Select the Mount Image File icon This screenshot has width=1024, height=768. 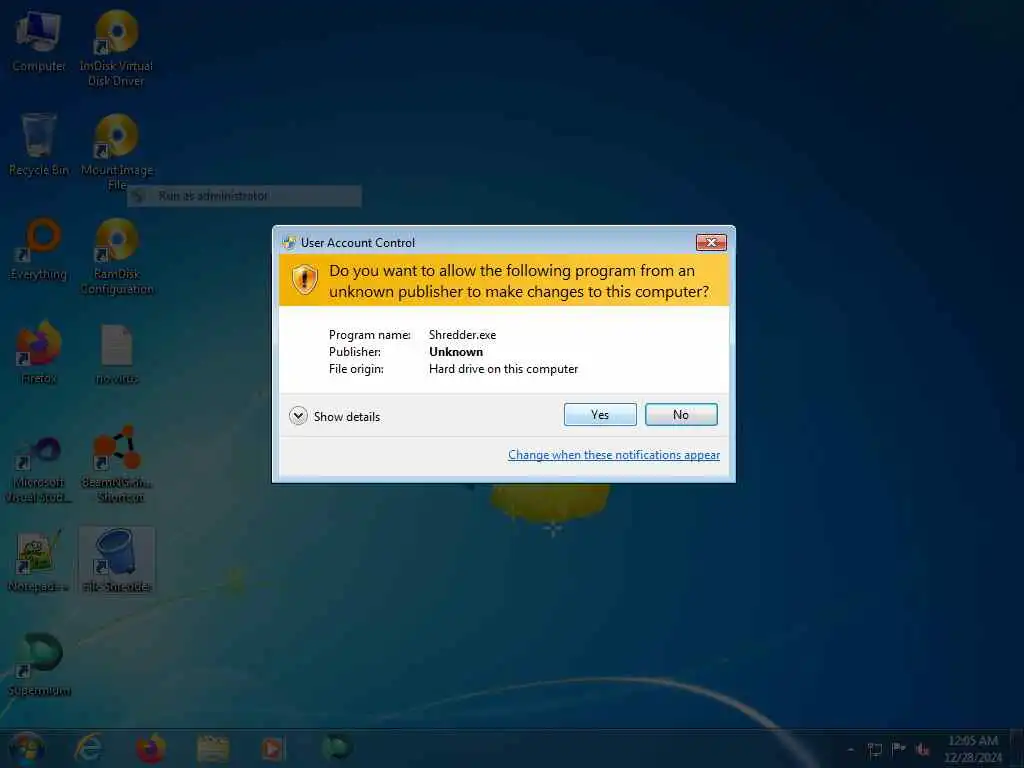[117, 152]
